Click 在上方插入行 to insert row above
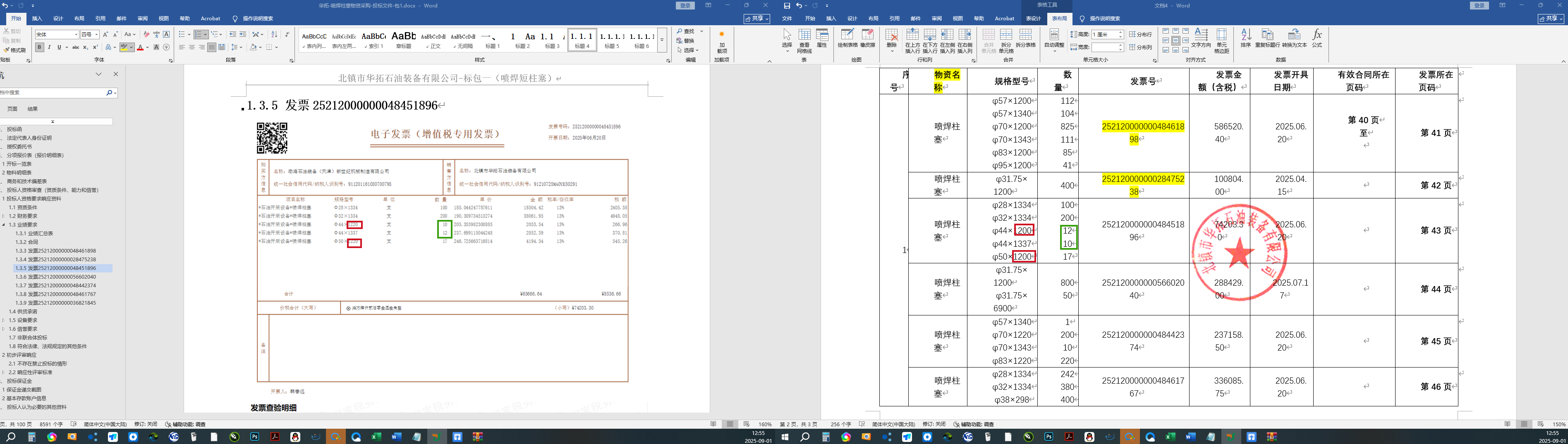Screen dimensions: 1568x444 [x=912, y=41]
